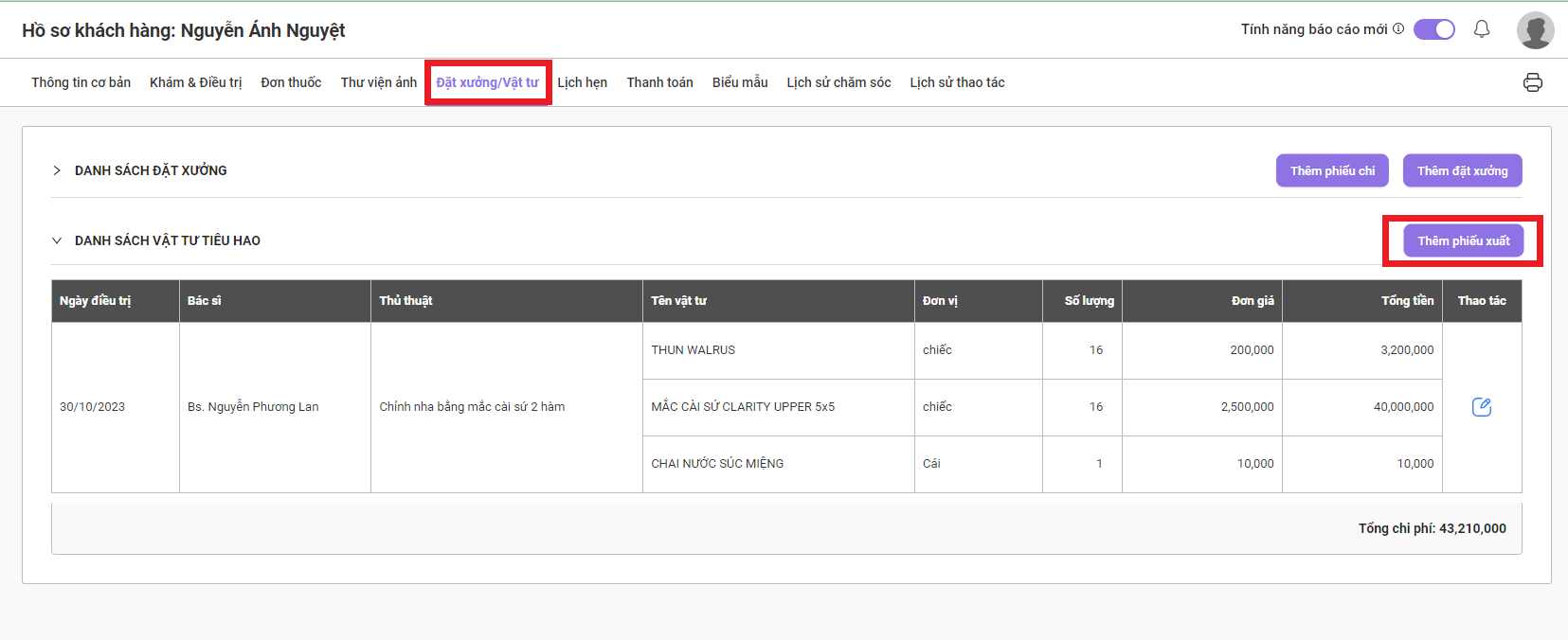Open the Thông tin cơ bản tab
This screenshot has width=1568, height=640.
point(81,82)
